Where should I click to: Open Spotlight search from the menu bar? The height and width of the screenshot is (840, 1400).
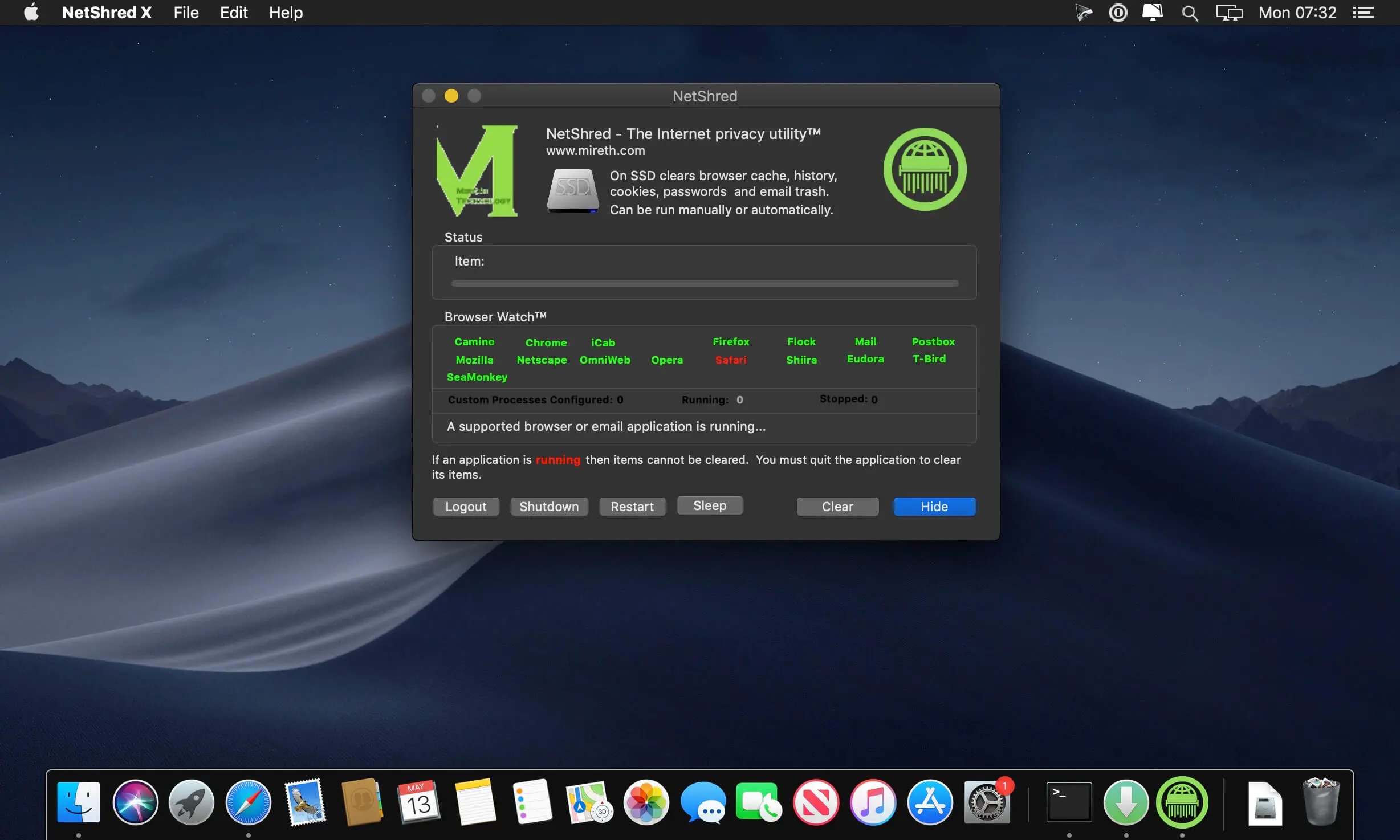[x=1189, y=12]
